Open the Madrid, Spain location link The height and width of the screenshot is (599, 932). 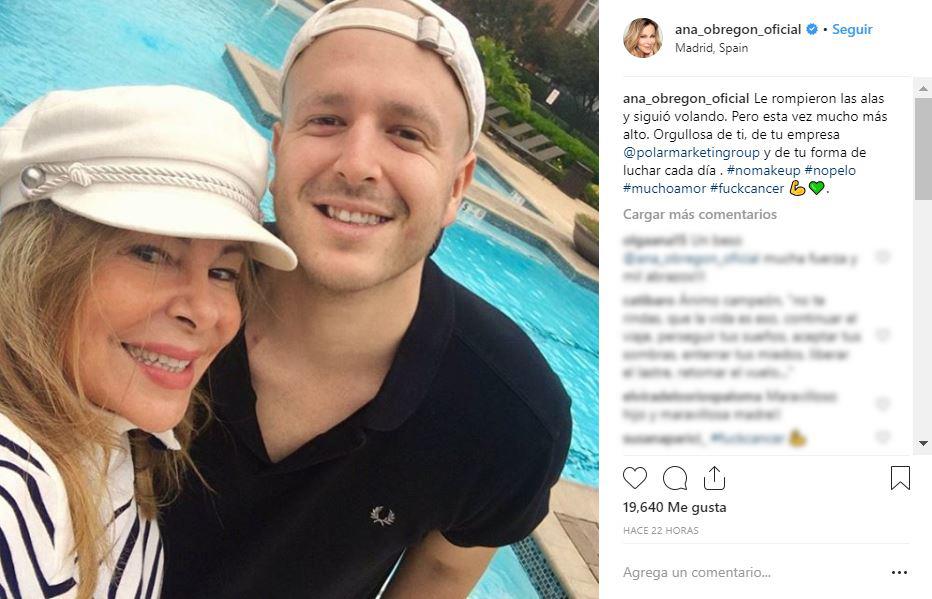pos(711,48)
